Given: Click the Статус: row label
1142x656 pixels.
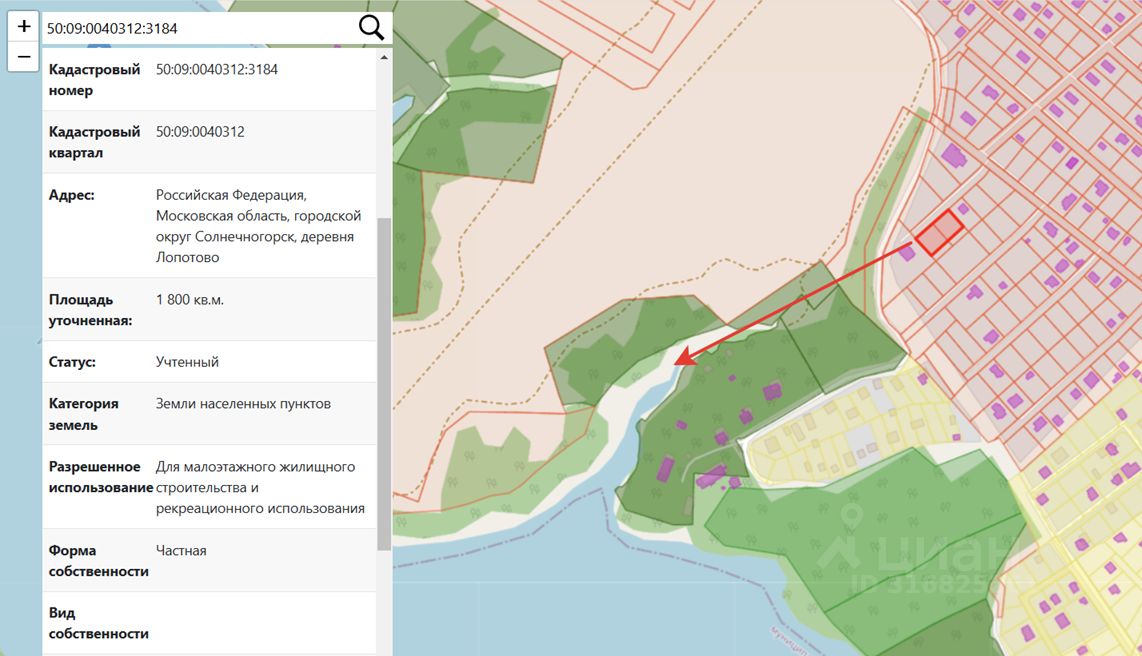Looking at the screenshot, I should click(72, 362).
